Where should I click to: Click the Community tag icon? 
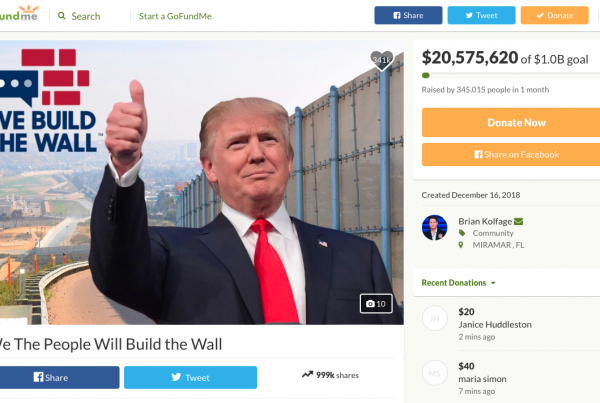pyautogui.click(x=462, y=233)
